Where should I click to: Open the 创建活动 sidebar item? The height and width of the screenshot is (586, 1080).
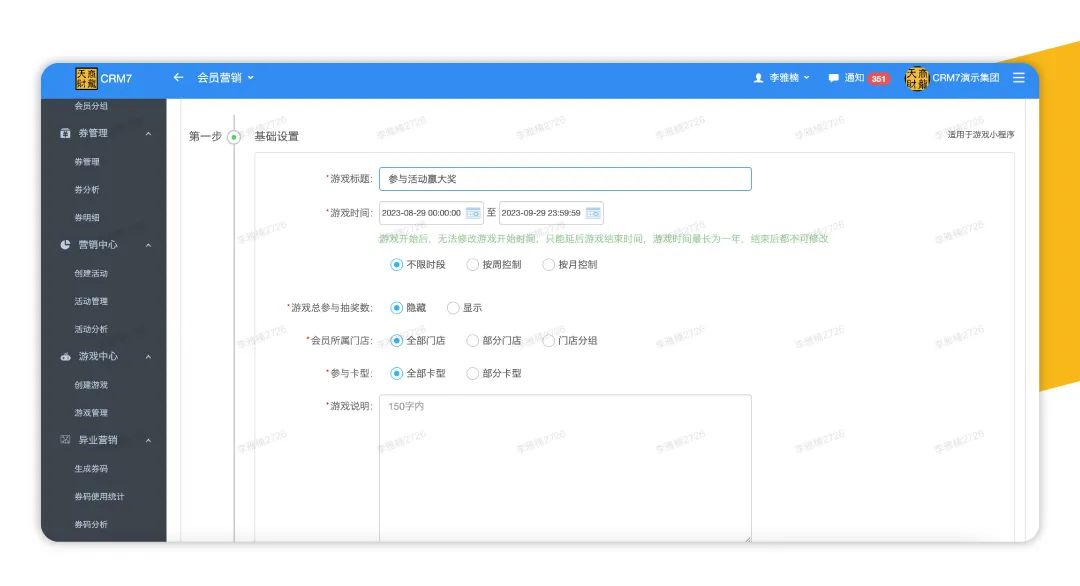tap(91, 273)
